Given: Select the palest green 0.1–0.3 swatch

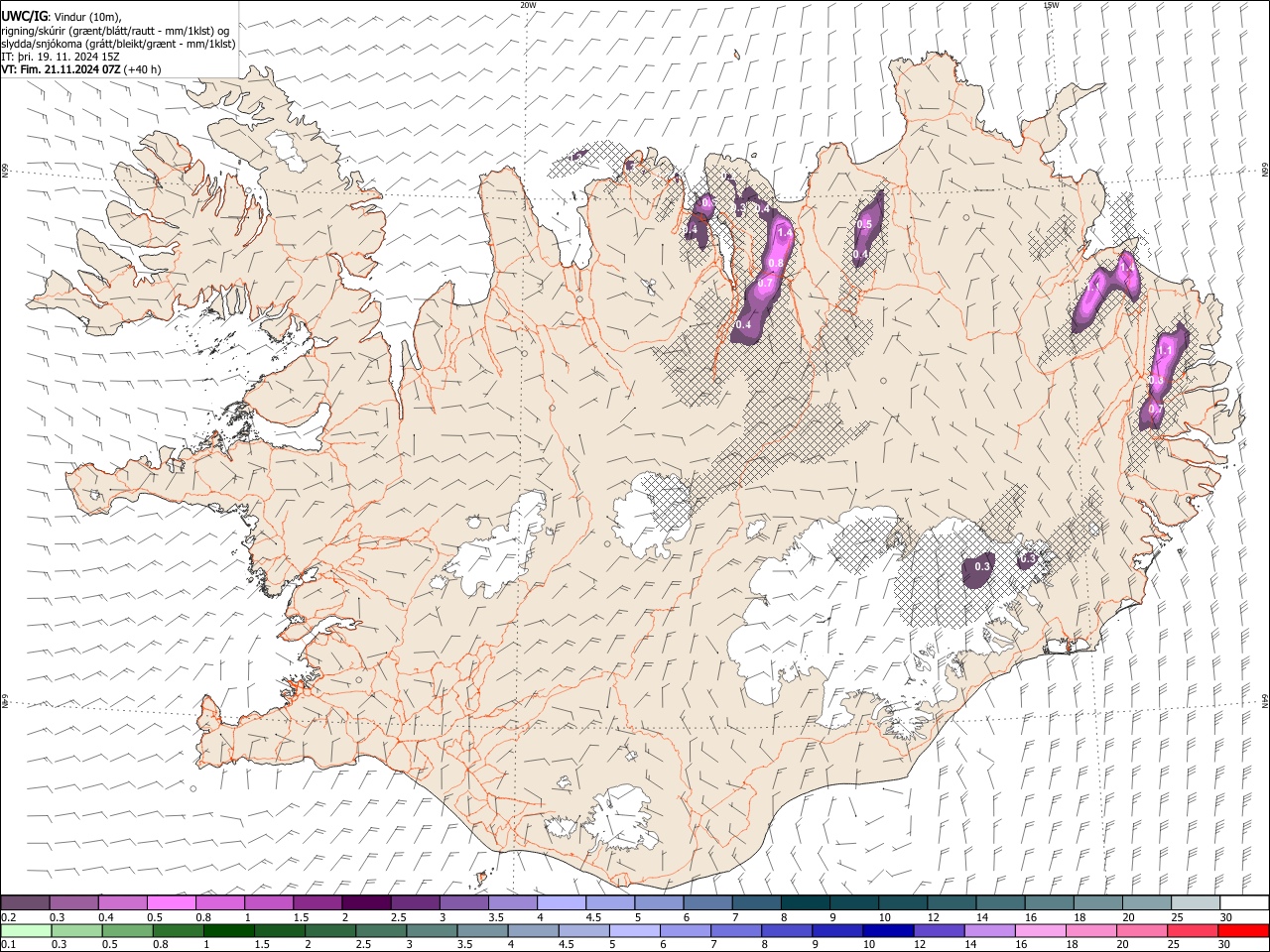Looking at the screenshot, I should tap(26, 930).
